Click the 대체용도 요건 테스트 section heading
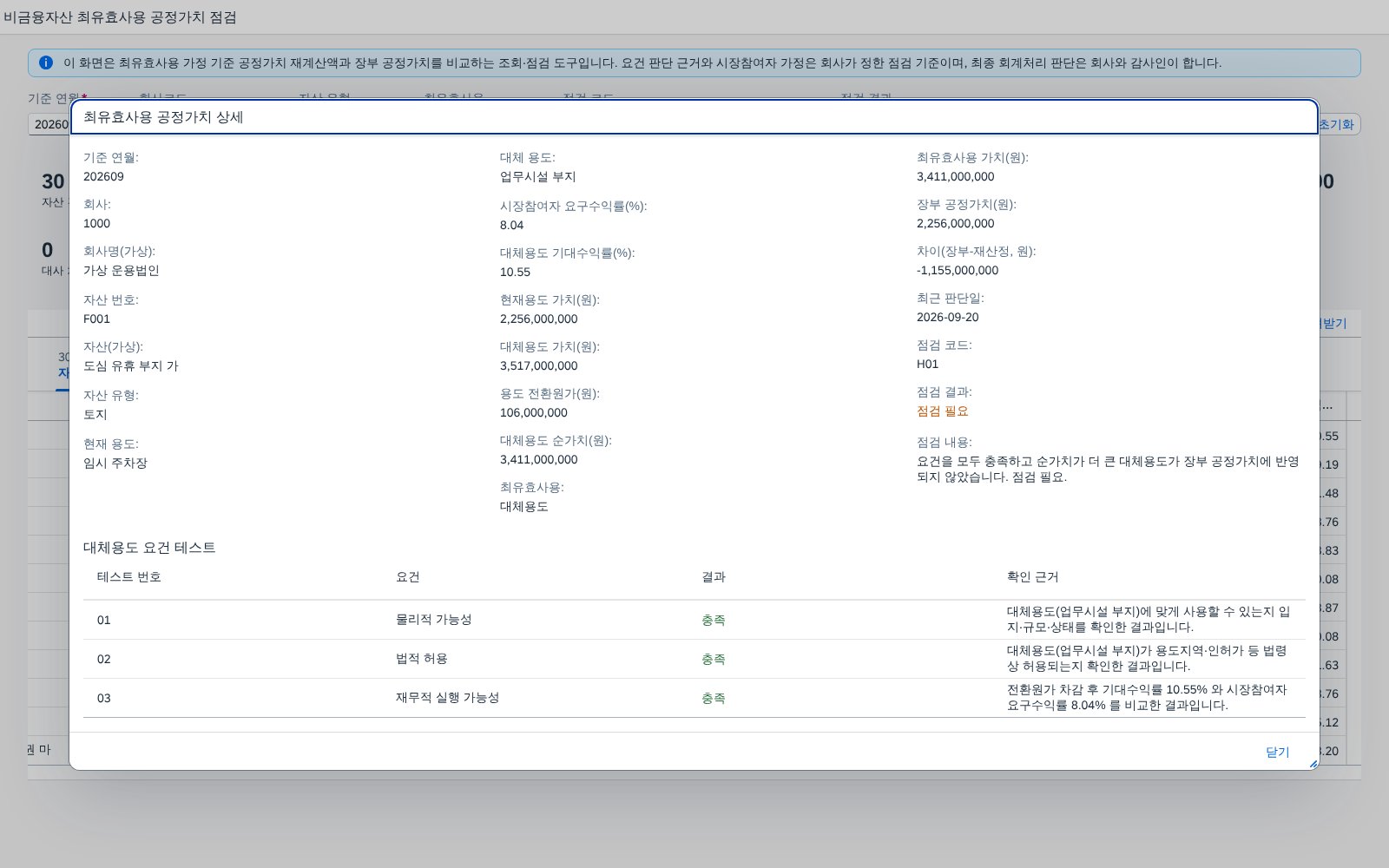1389x868 pixels. coord(149,548)
